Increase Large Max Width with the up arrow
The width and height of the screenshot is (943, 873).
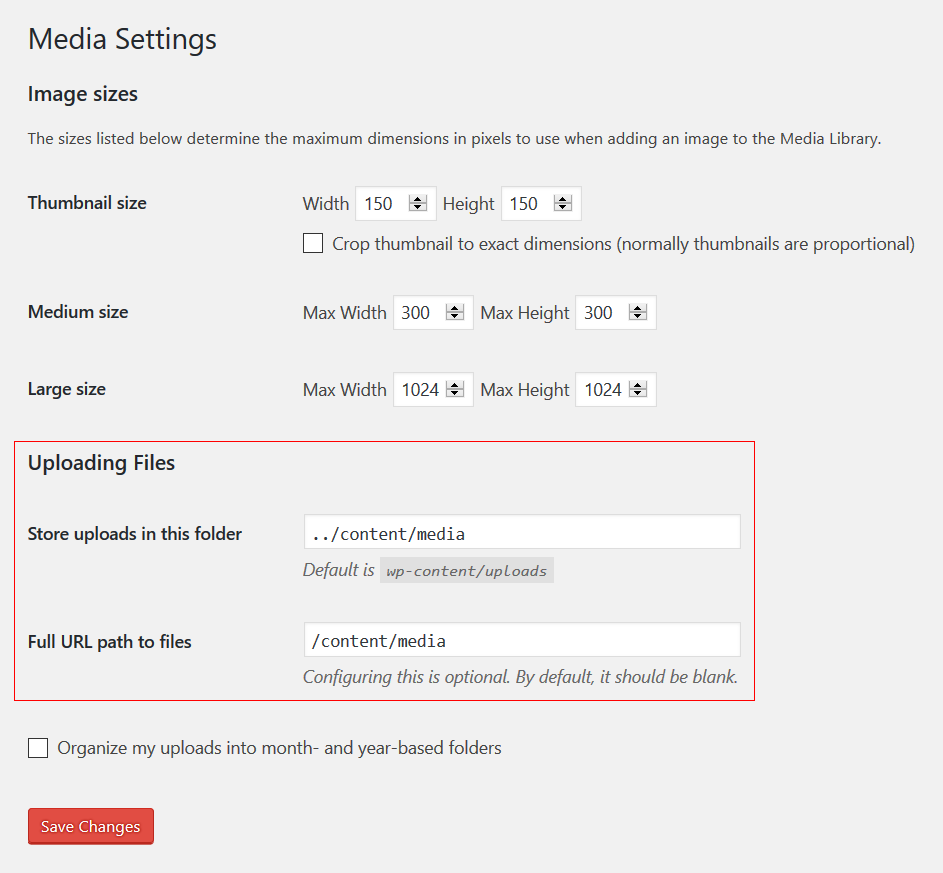(455, 385)
